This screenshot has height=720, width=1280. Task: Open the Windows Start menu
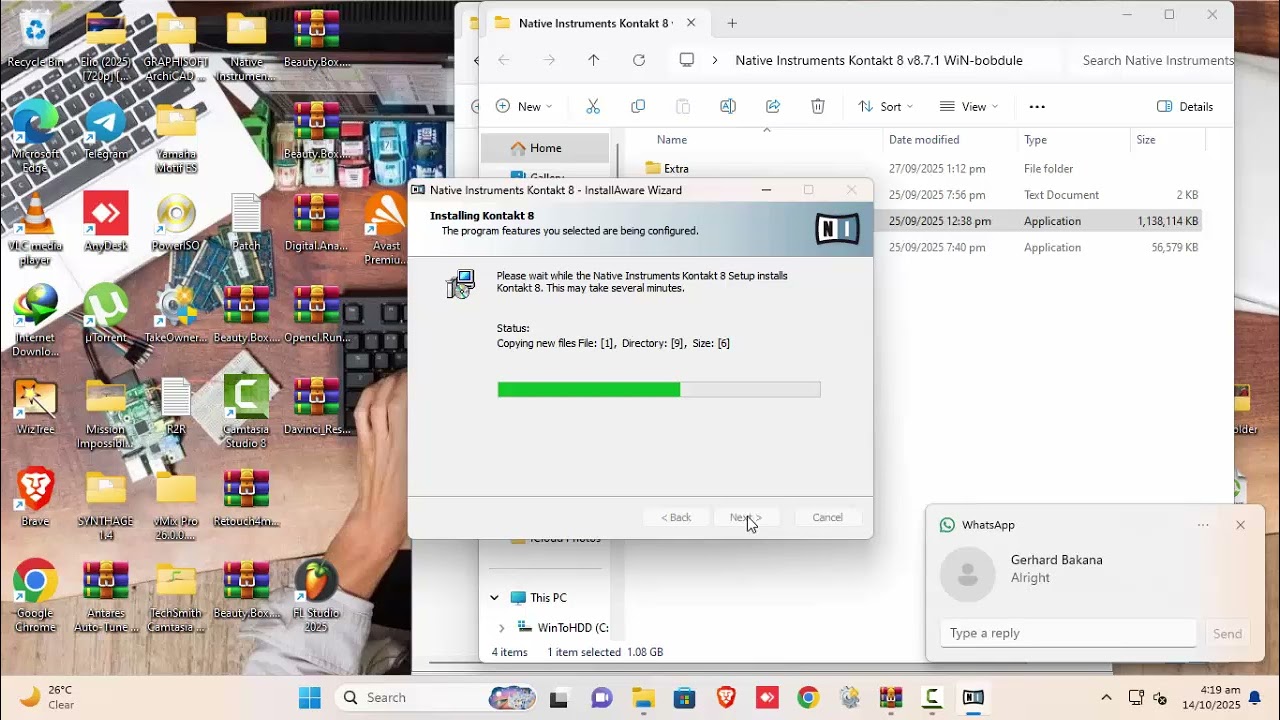point(310,697)
